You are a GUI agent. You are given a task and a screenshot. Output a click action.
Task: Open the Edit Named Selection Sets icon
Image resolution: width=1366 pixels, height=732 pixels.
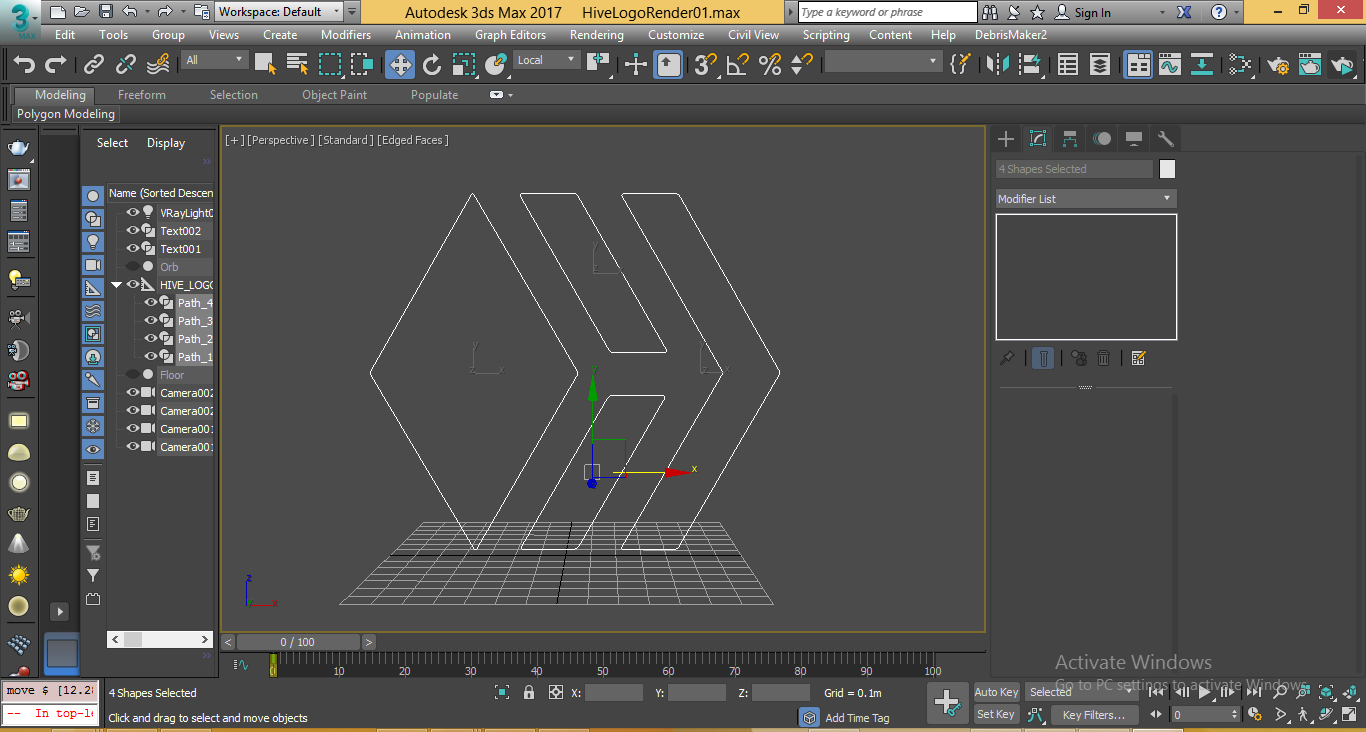pyautogui.click(x=960, y=65)
